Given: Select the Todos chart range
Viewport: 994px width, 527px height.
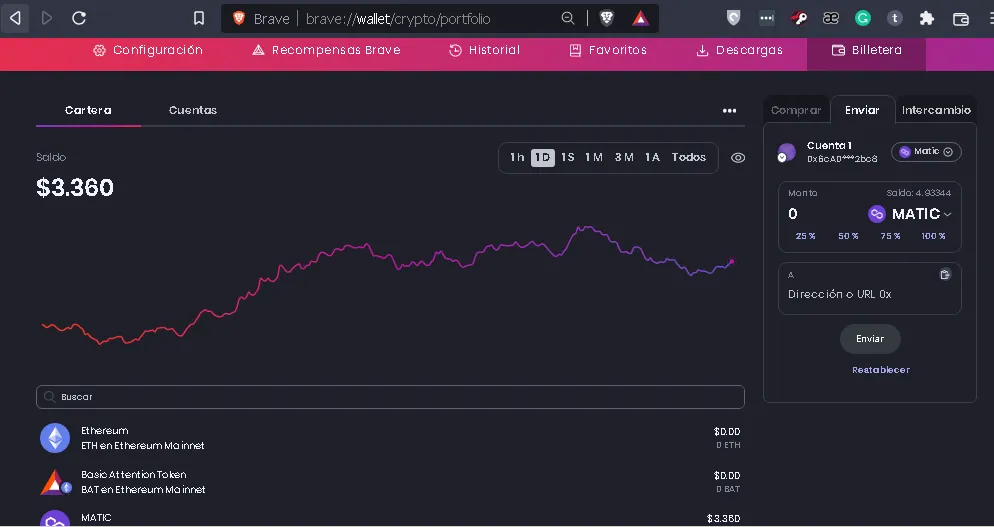Looking at the screenshot, I should (x=689, y=157).
